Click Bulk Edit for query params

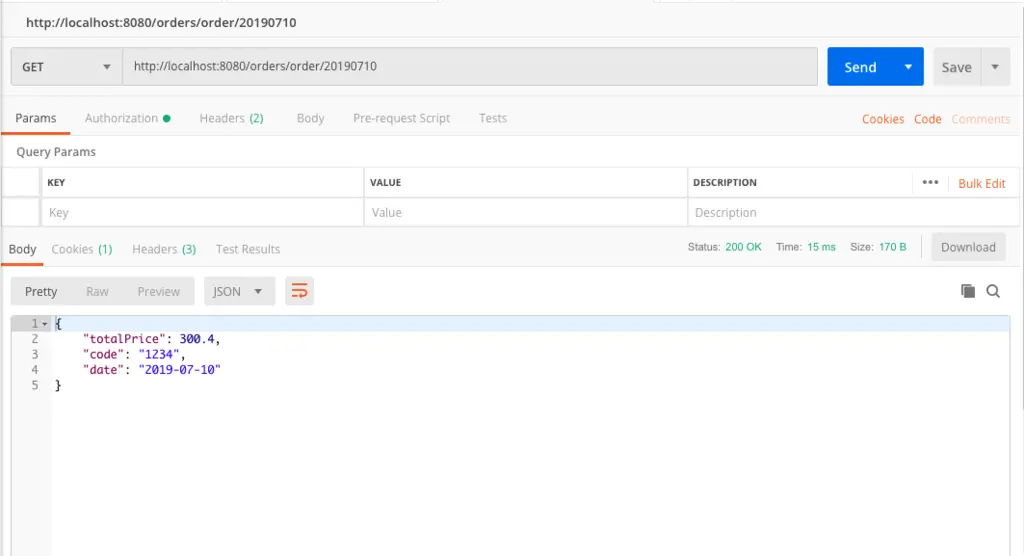(x=982, y=183)
